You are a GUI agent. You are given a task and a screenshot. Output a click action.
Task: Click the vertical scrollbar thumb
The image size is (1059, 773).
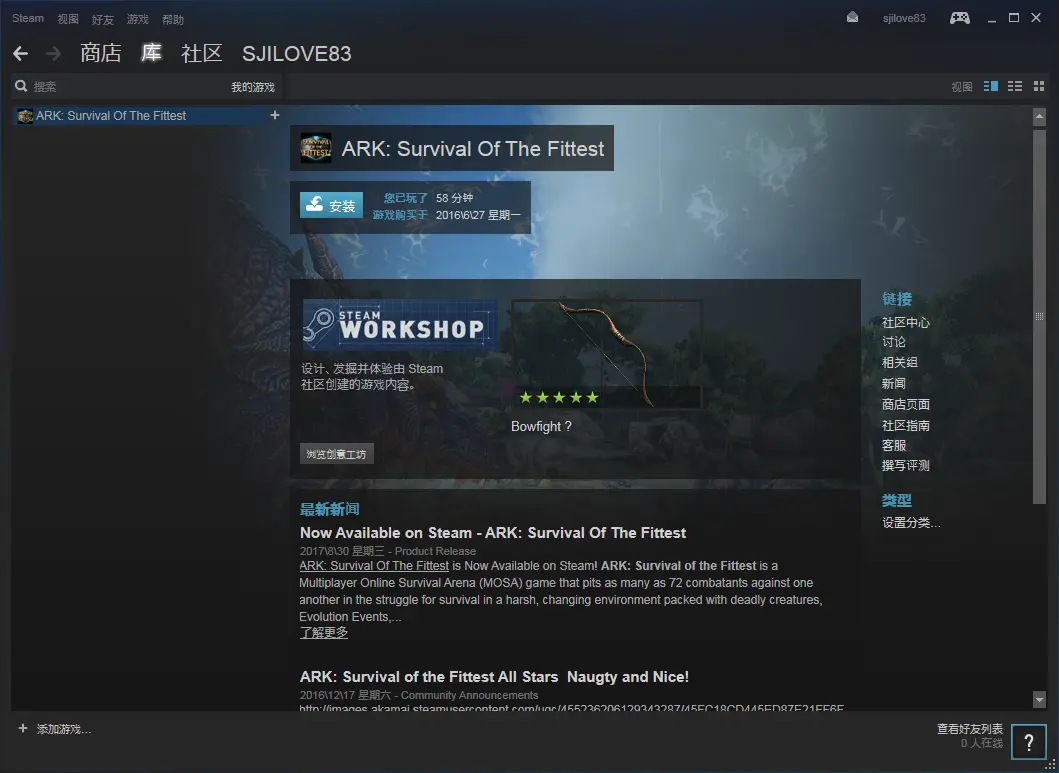(1039, 317)
